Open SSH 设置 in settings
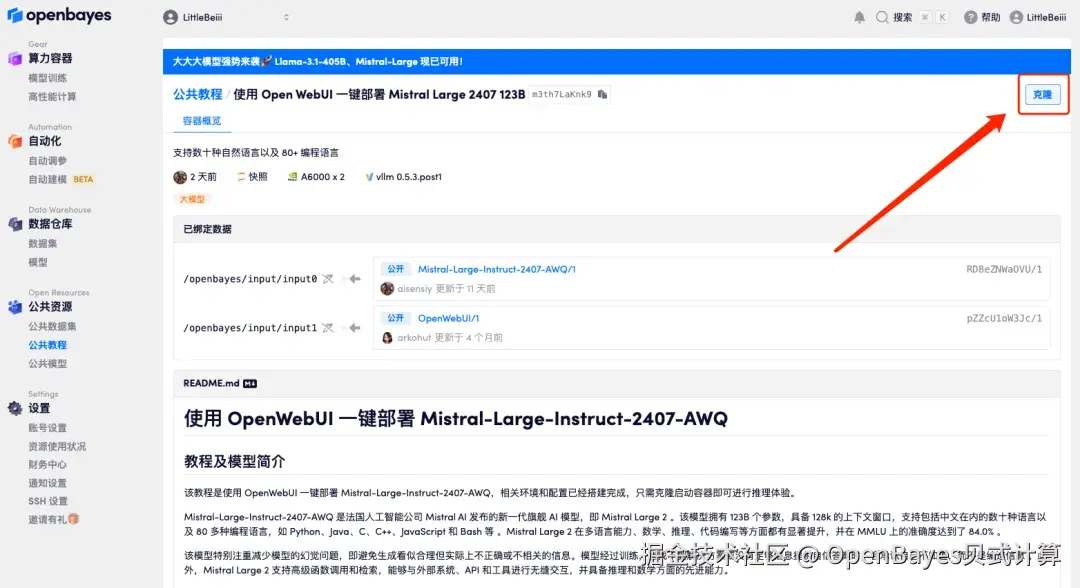Screen dimensions: 1080x588 tap(48, 501)
